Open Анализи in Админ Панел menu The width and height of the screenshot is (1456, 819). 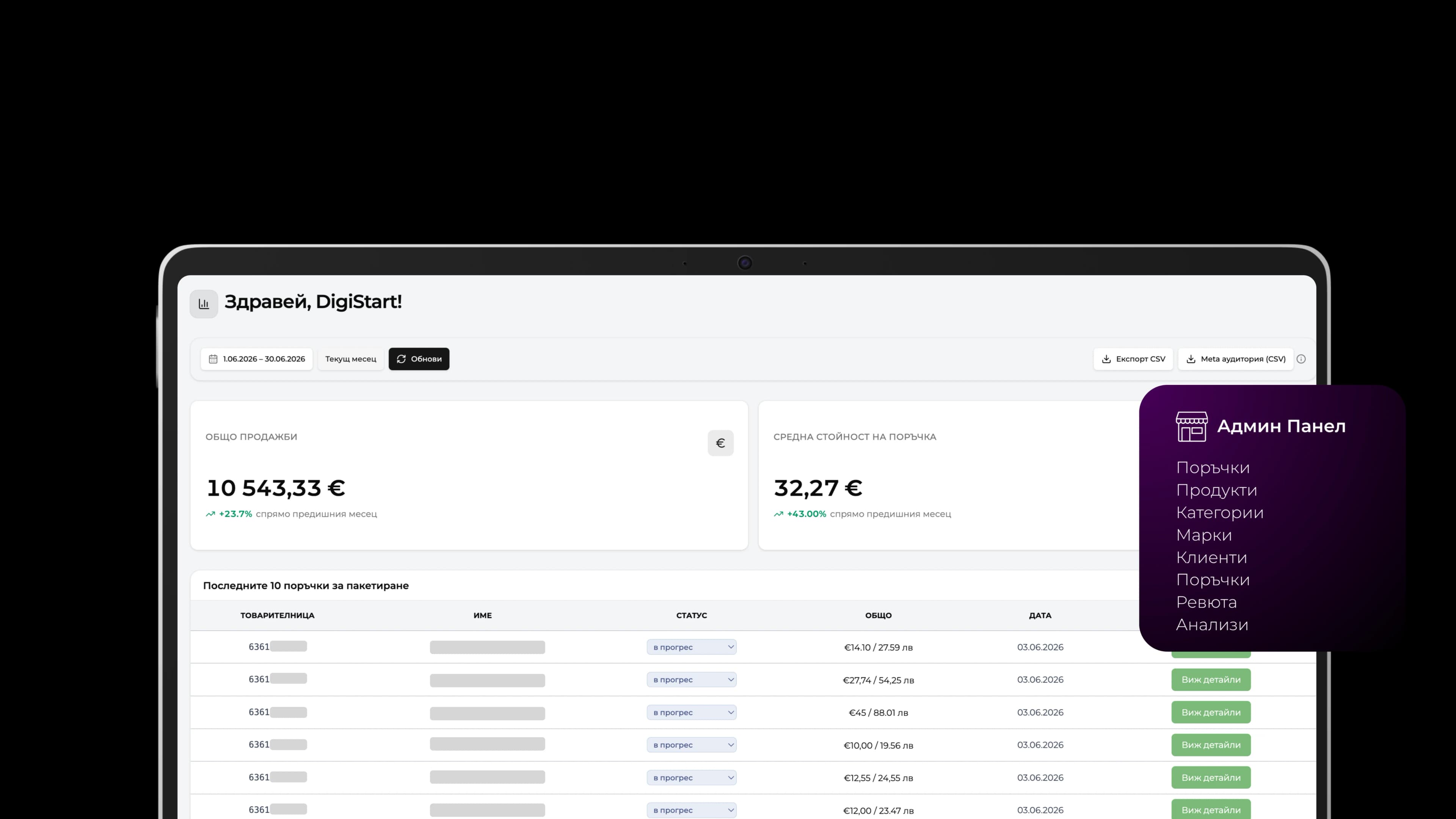[x=1212, y=624]
